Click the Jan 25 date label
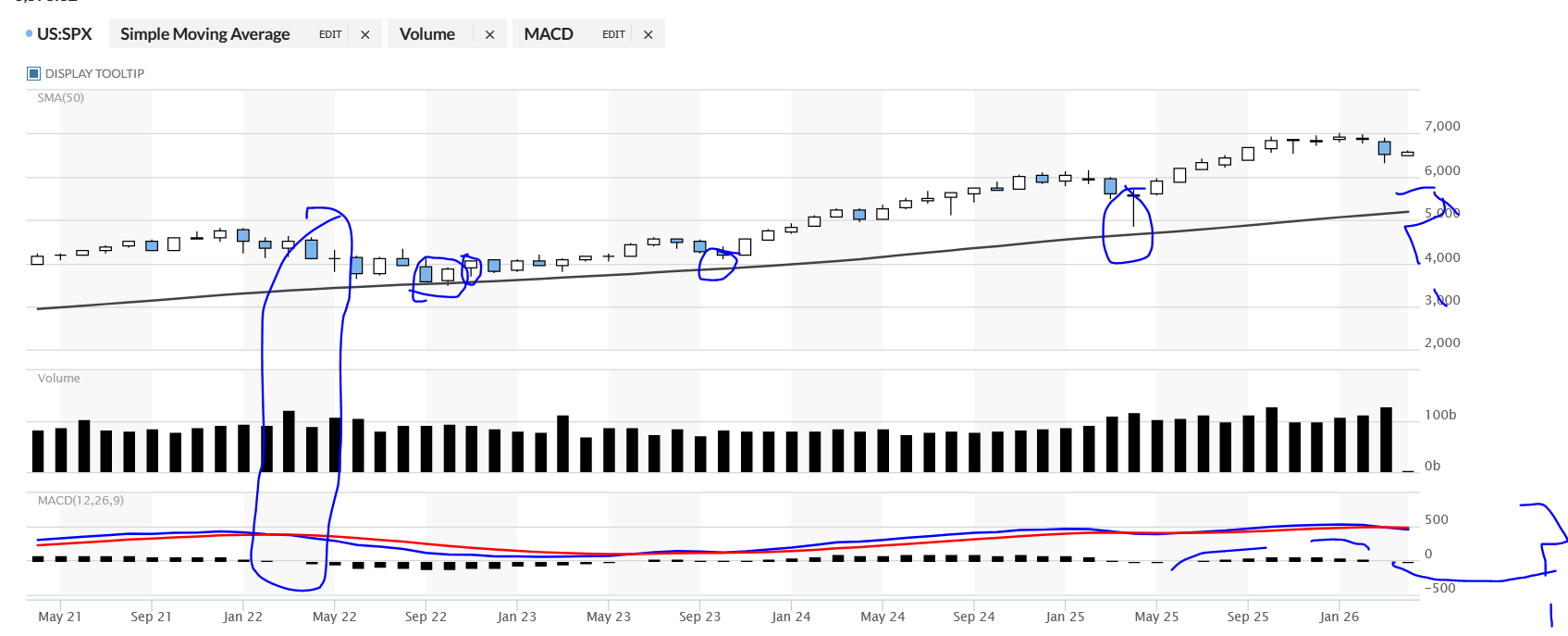The image size is (1568, 636). point(1065,617)
